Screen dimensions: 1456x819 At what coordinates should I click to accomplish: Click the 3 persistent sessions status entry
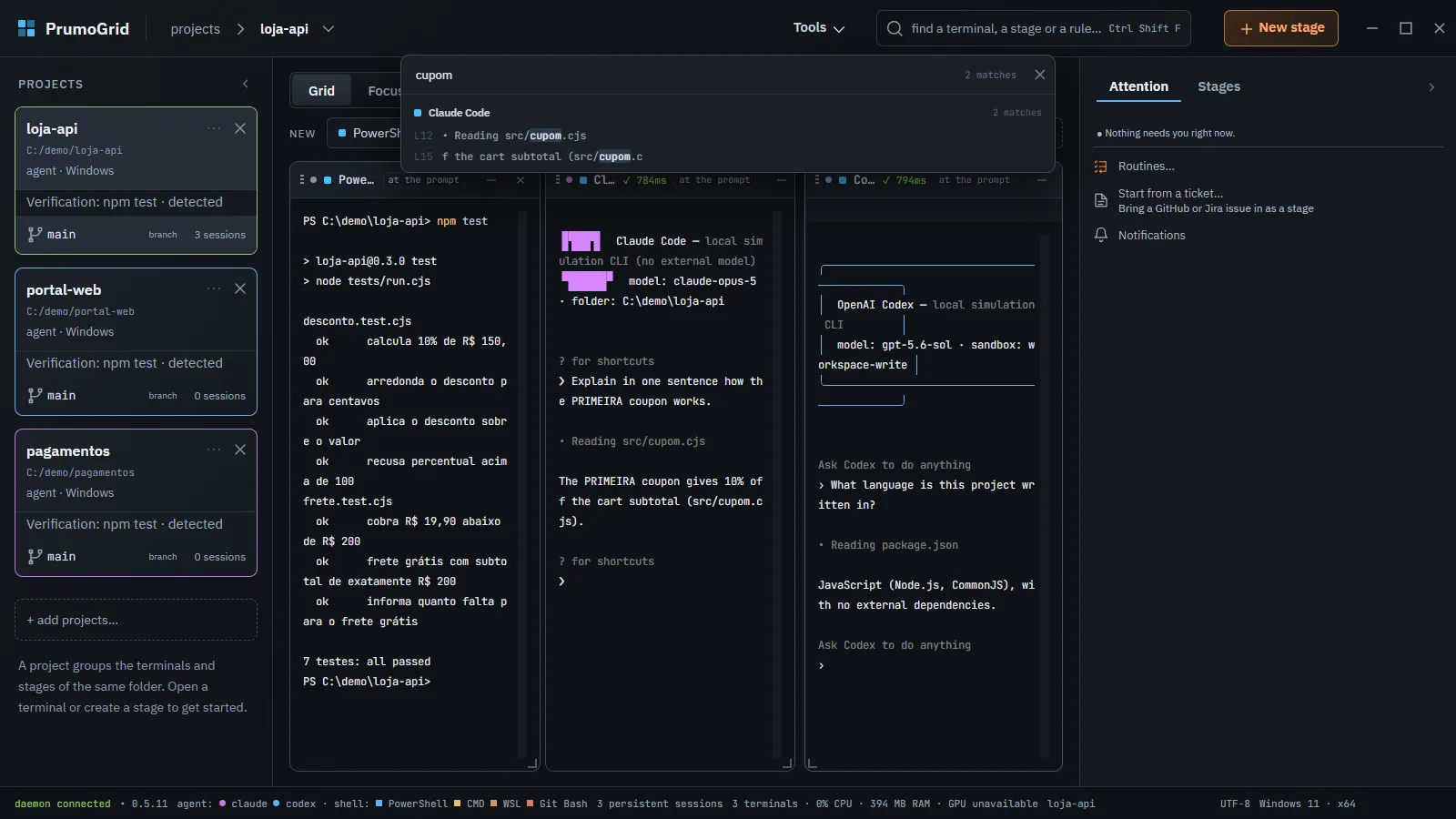[x=660, y=804]
